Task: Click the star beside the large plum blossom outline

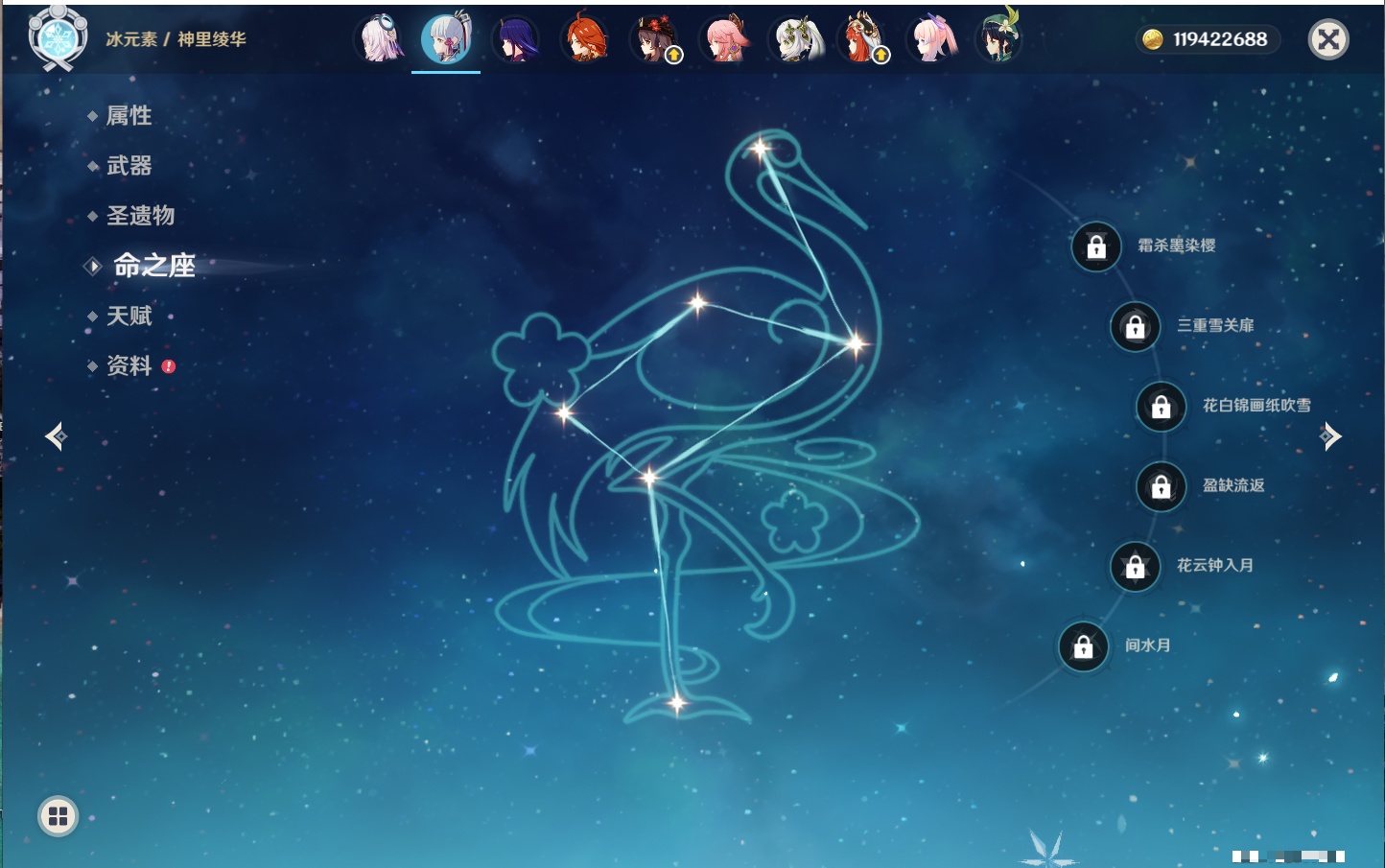Action: (564, 413)
